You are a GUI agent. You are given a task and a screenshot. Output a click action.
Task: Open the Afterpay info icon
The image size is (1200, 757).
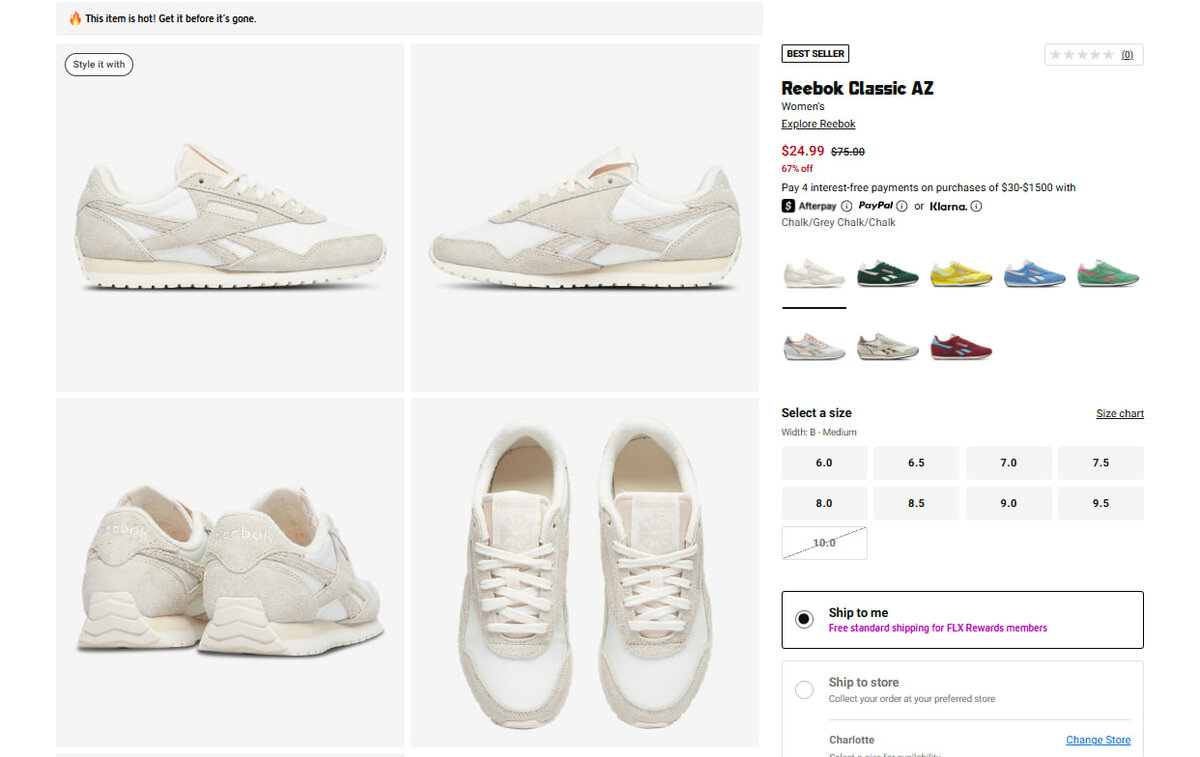pyautogui.click(x=847, y=206)
